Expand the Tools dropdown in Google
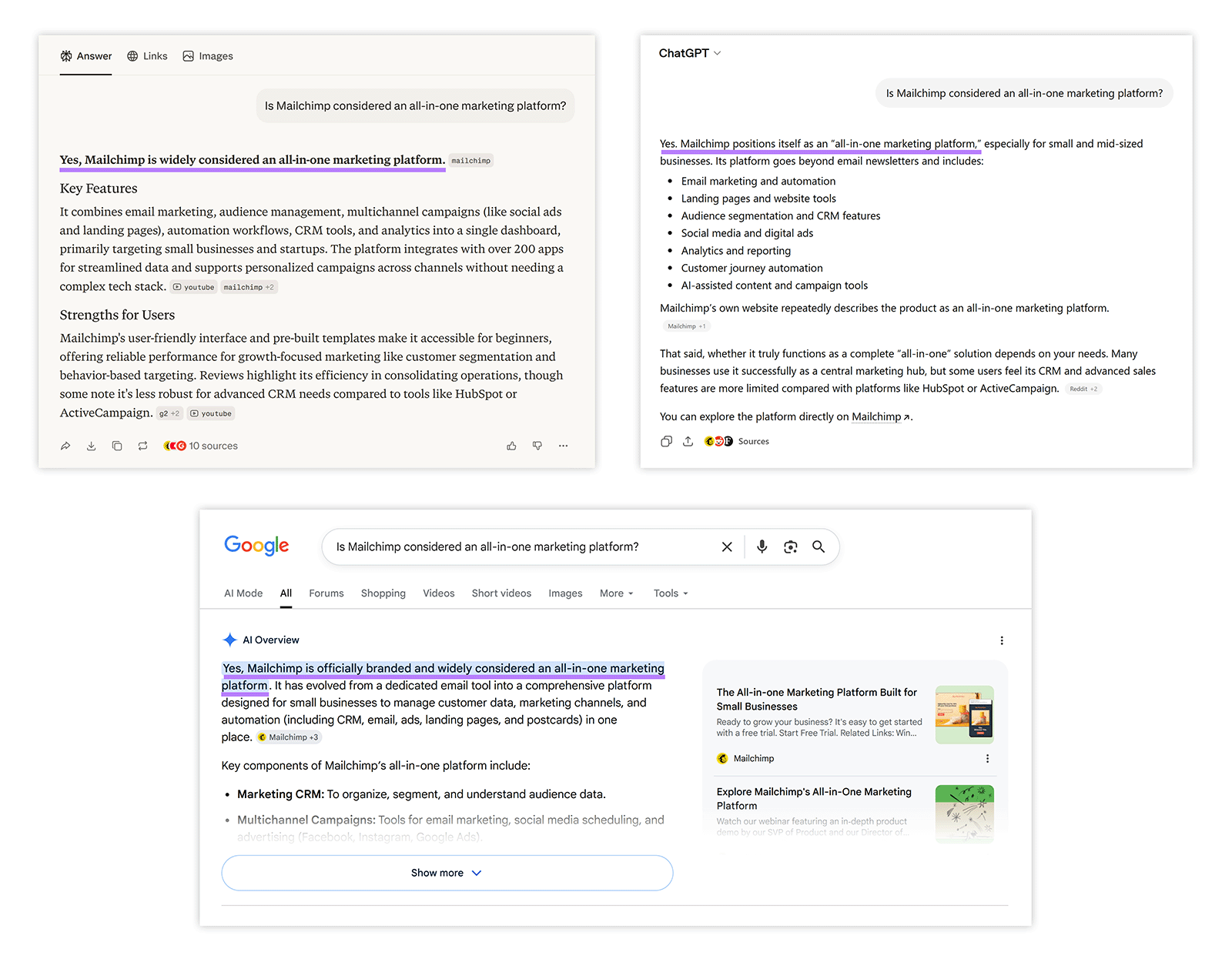This screenshot has width=1232, height=959. coord(671,593)
